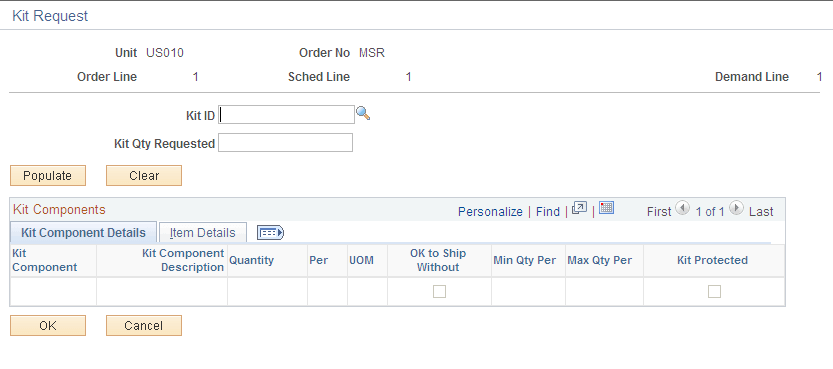Screen dimensions: 833x369
Task: Click the Populate button
Action: (x=48, y=176)
